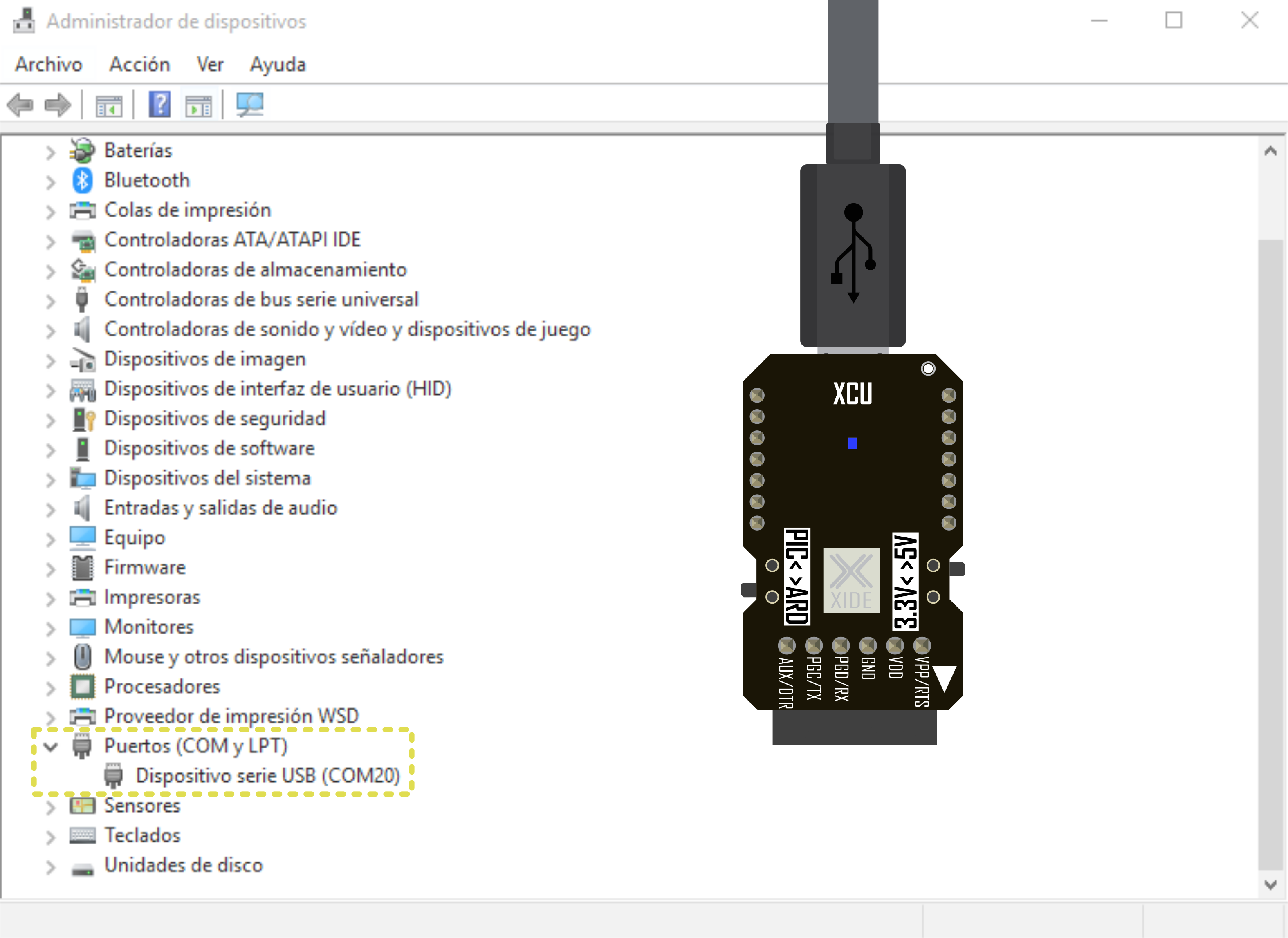
Task: Select Dispositivo serie USB (COM20)
Action: [x=268, y=776]
